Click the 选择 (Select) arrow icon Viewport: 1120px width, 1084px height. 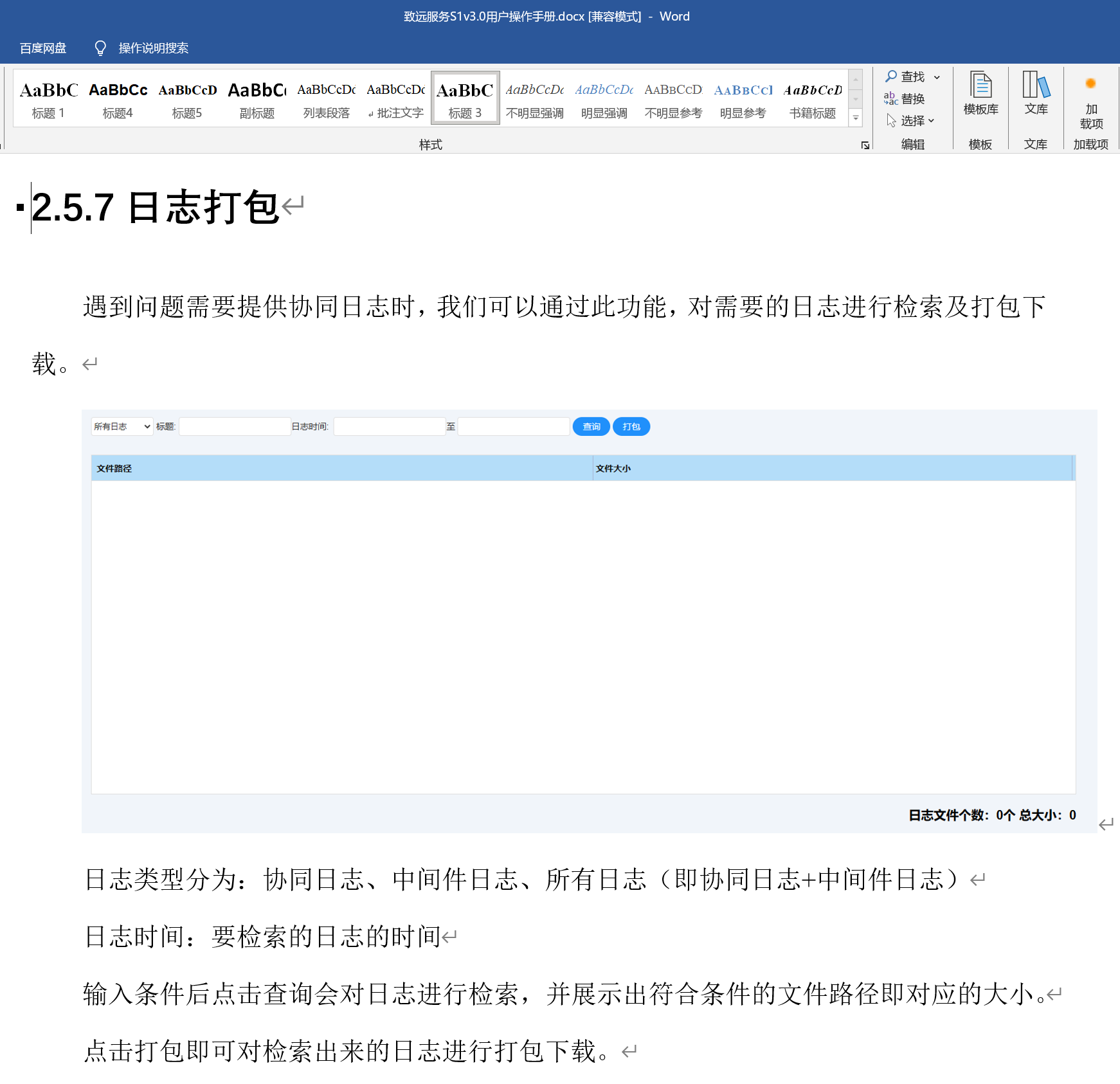[x=891, y=120]
